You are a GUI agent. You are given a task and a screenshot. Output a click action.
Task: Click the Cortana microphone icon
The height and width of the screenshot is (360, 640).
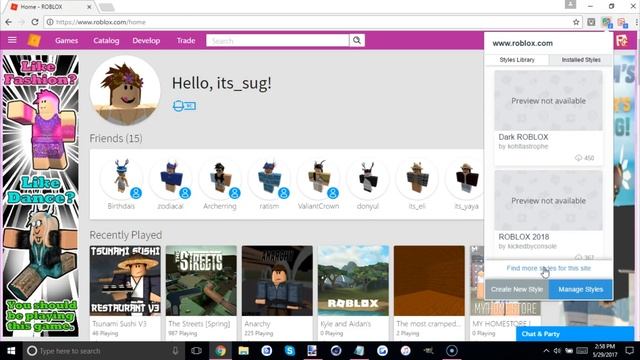[175, 351]
